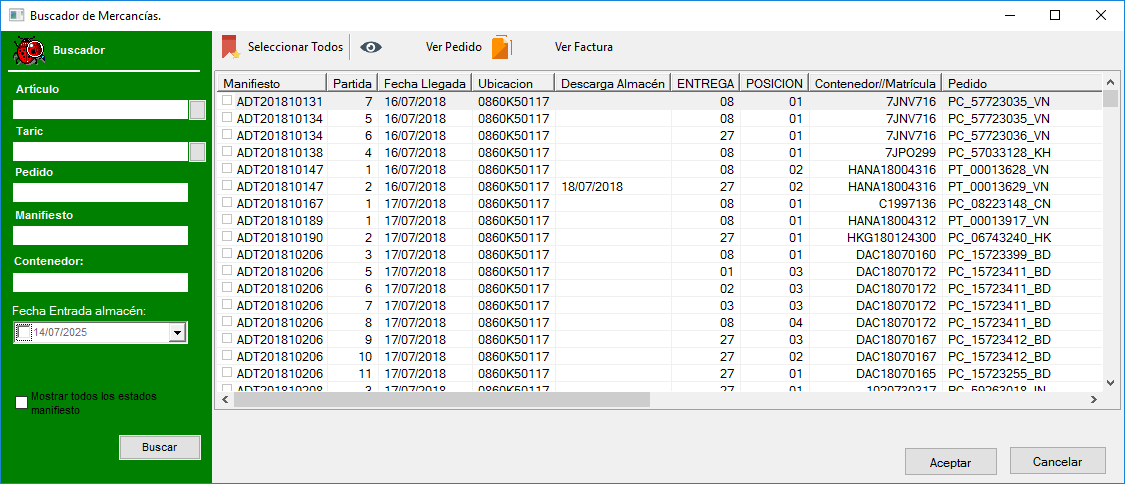Click the app icon in title bar
The image size is (1125, 484).
pos(16,15)
